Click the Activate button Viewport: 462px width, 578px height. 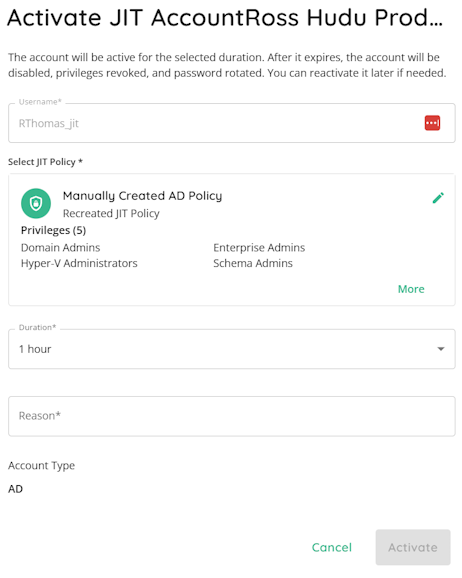pos(413,547)
